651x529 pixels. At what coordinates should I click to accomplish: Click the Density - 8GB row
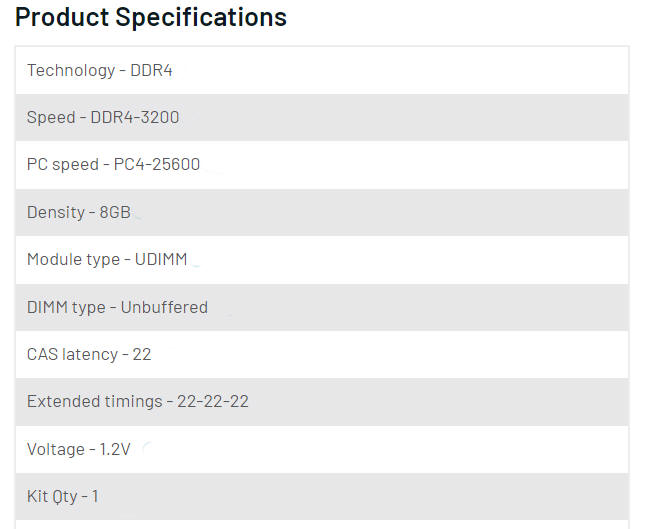[x=322, y=213]
